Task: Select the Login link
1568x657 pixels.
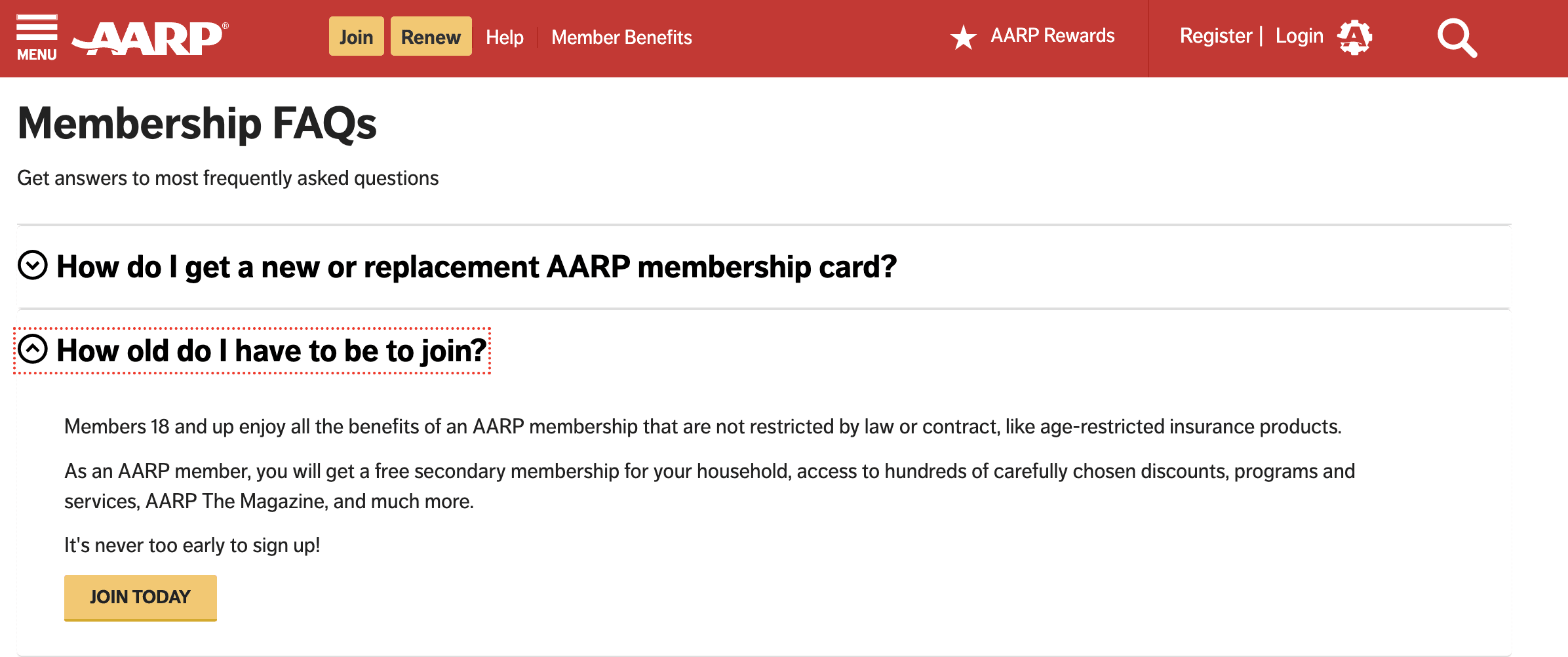Action: pos(1300,35)
